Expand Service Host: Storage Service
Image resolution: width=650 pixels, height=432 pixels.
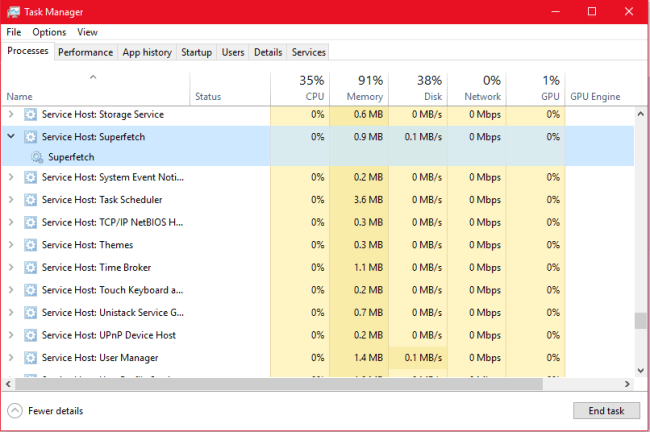coord(11,114)
